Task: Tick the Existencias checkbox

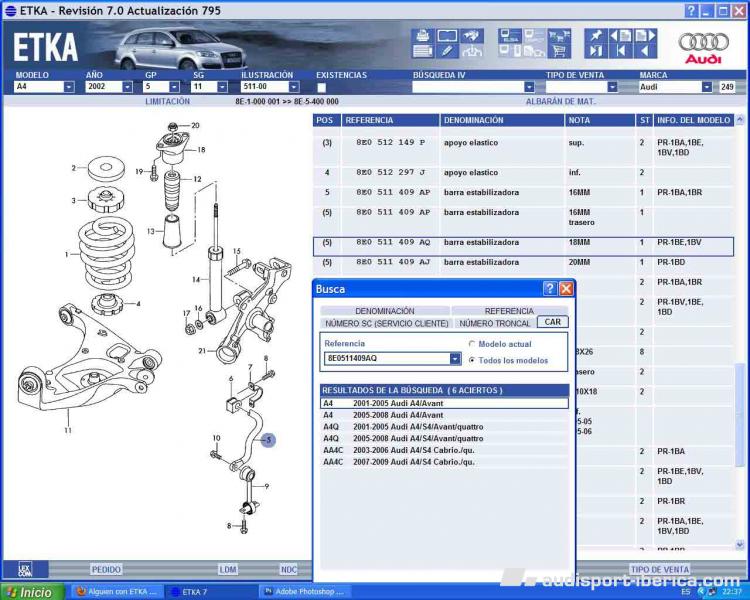Action: coord(321,87)
